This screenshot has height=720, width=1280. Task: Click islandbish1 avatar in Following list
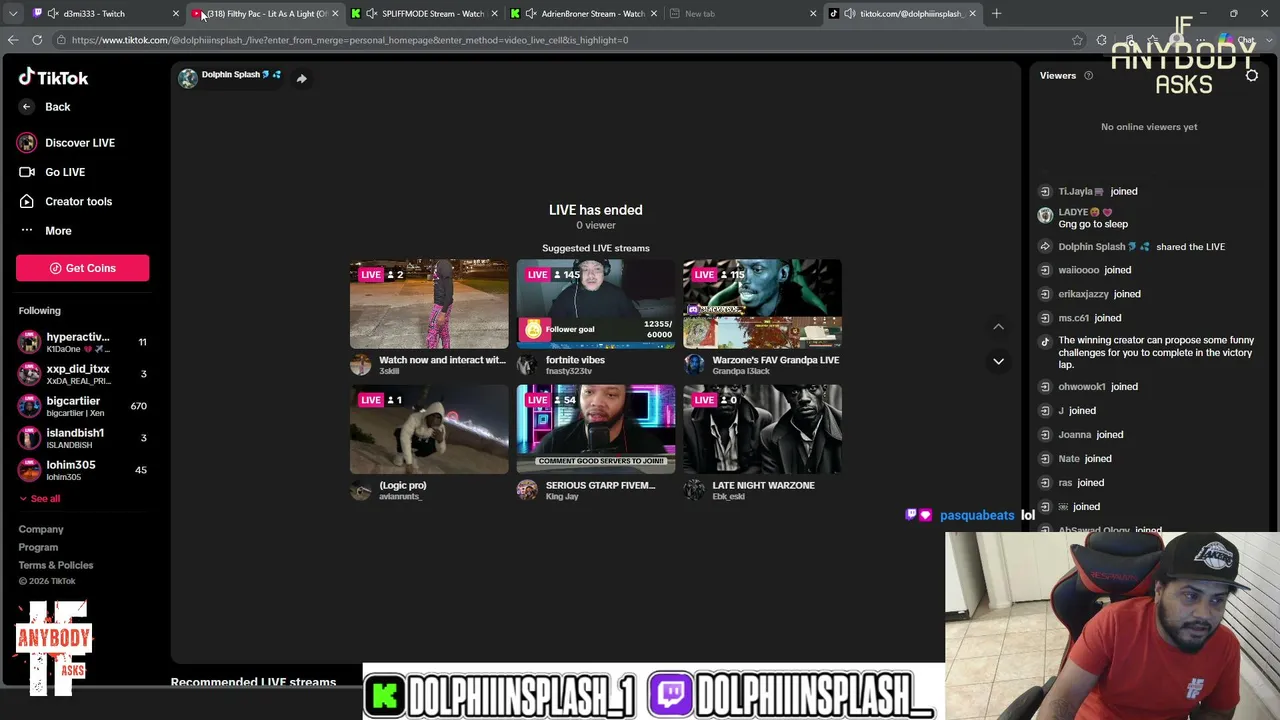29,438
